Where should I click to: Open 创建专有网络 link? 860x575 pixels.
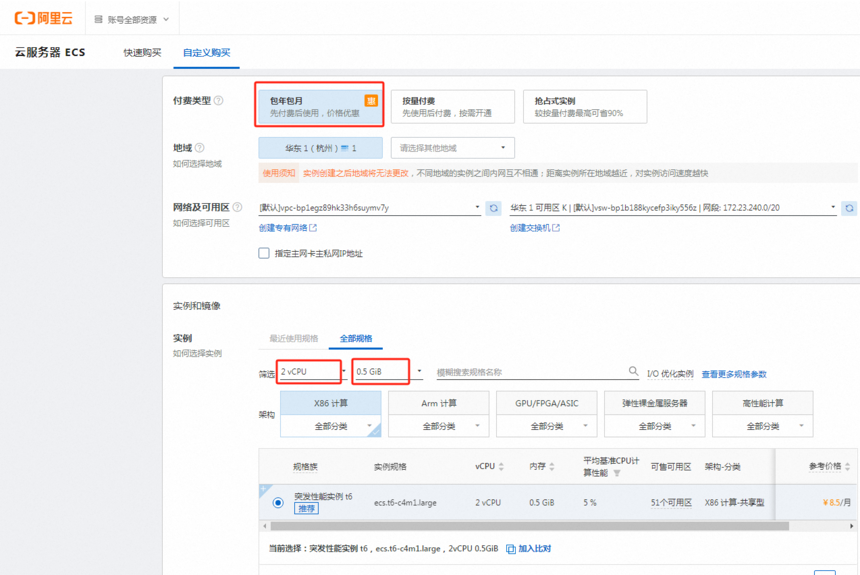tap(287, 228)
